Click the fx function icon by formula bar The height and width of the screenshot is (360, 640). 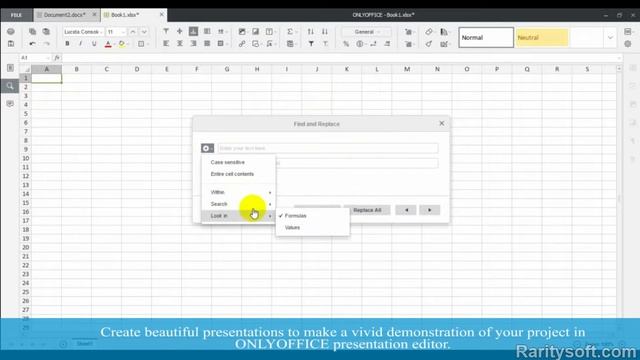pyautogui.click(x=57, y=58)
